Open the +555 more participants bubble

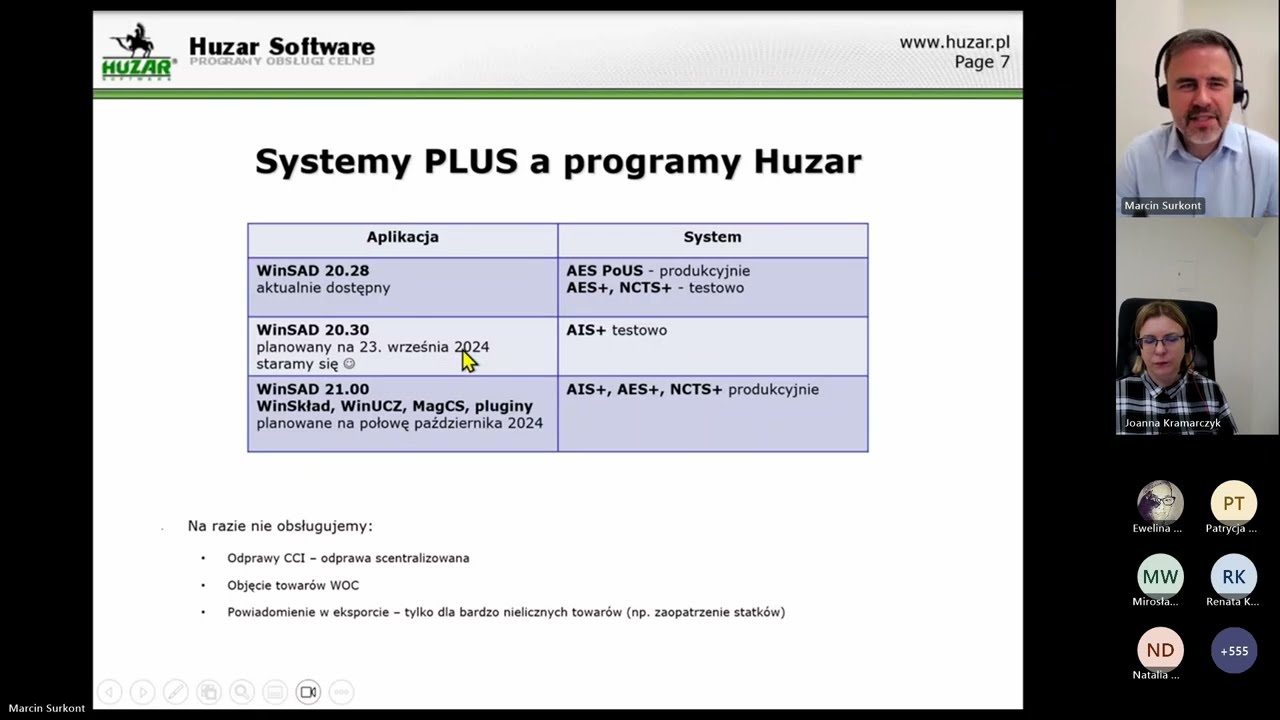1234,650
